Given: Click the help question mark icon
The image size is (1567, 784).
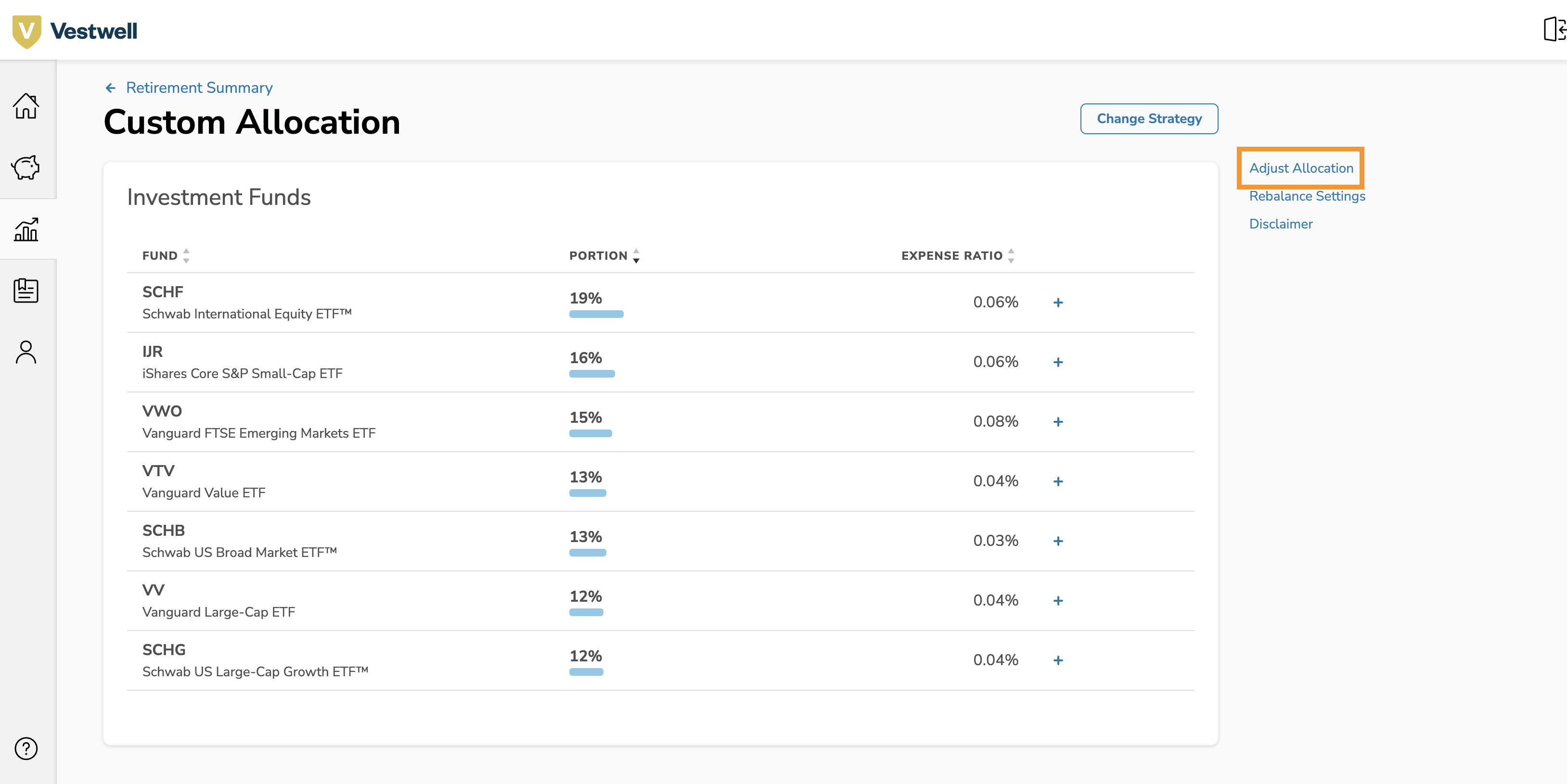Looking at the screenshot, I should tap(26, 749).
